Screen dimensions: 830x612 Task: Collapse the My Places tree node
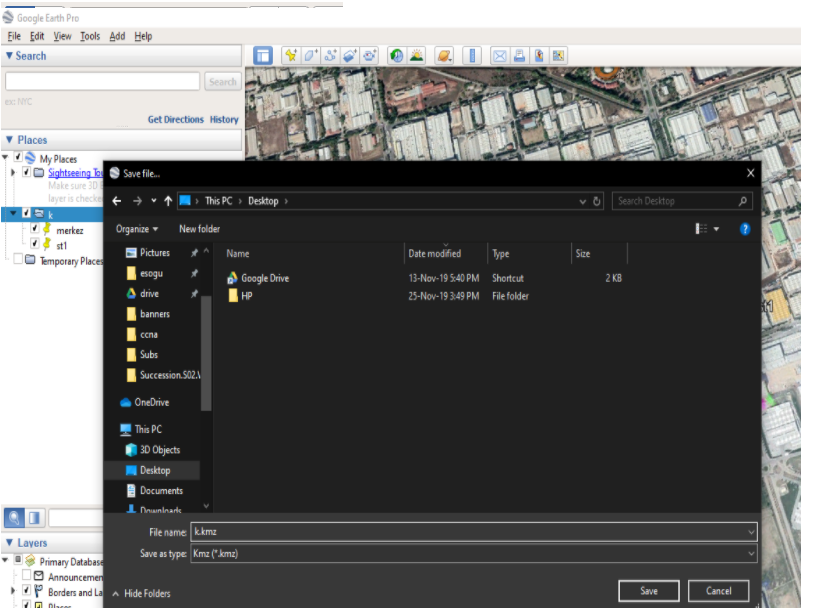tap(5, 157)
